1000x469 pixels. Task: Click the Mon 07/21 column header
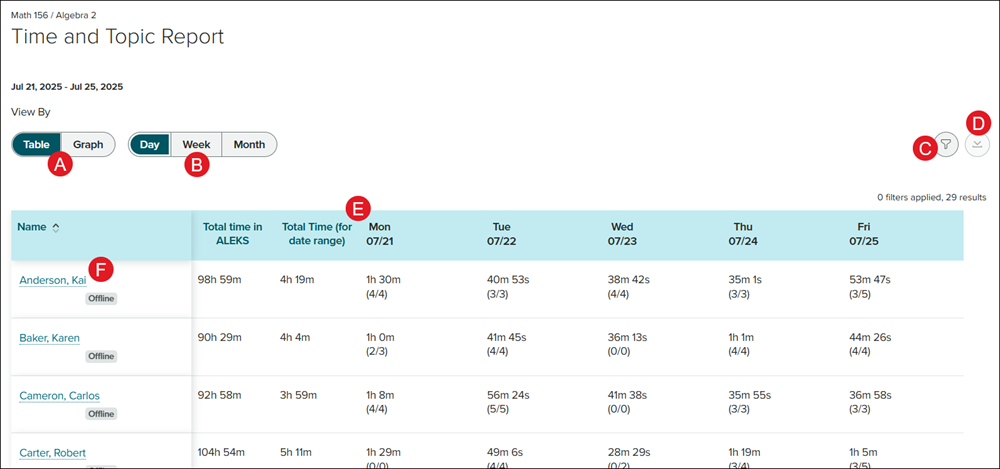click(380, 234)
